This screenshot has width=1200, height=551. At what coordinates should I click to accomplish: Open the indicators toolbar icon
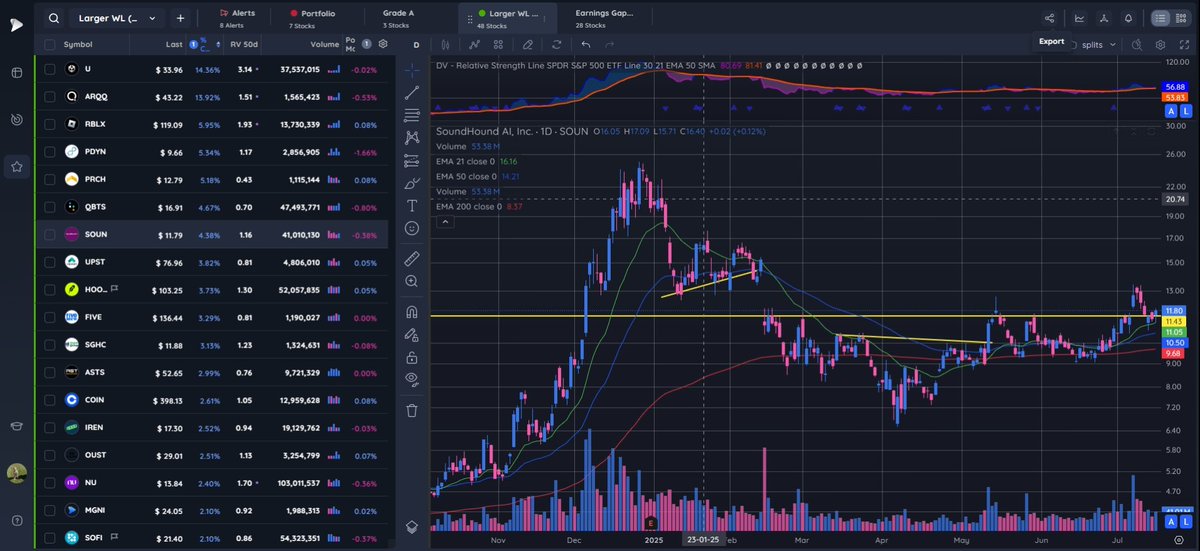coord(474,44)
